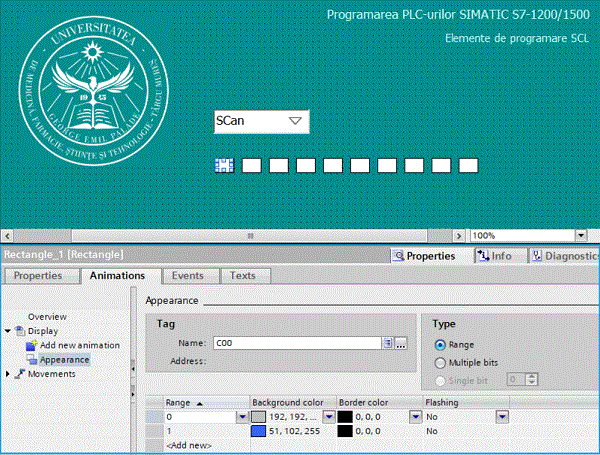Select Add new animation in tree

79,345
